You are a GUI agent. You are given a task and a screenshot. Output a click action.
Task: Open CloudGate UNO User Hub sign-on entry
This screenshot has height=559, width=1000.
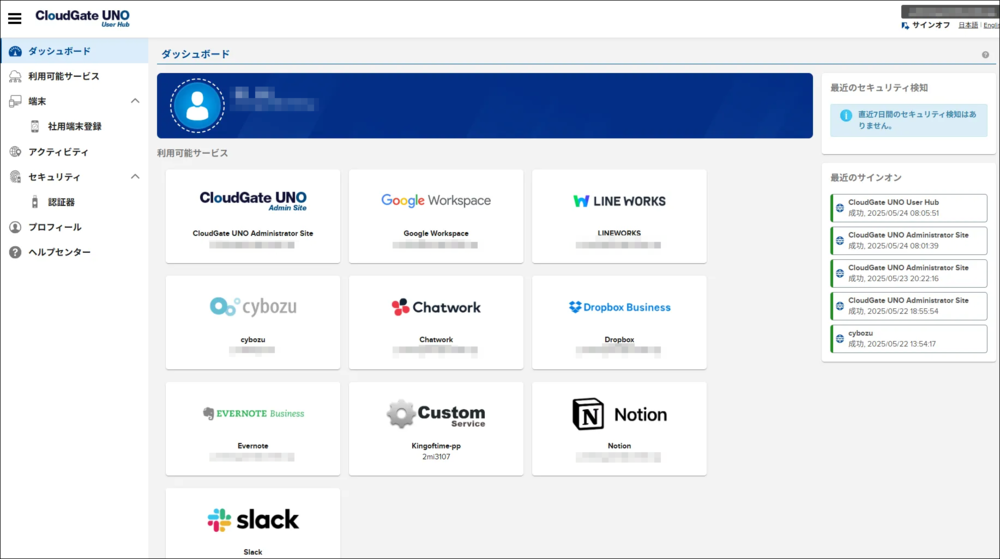(x=909, y=208)
